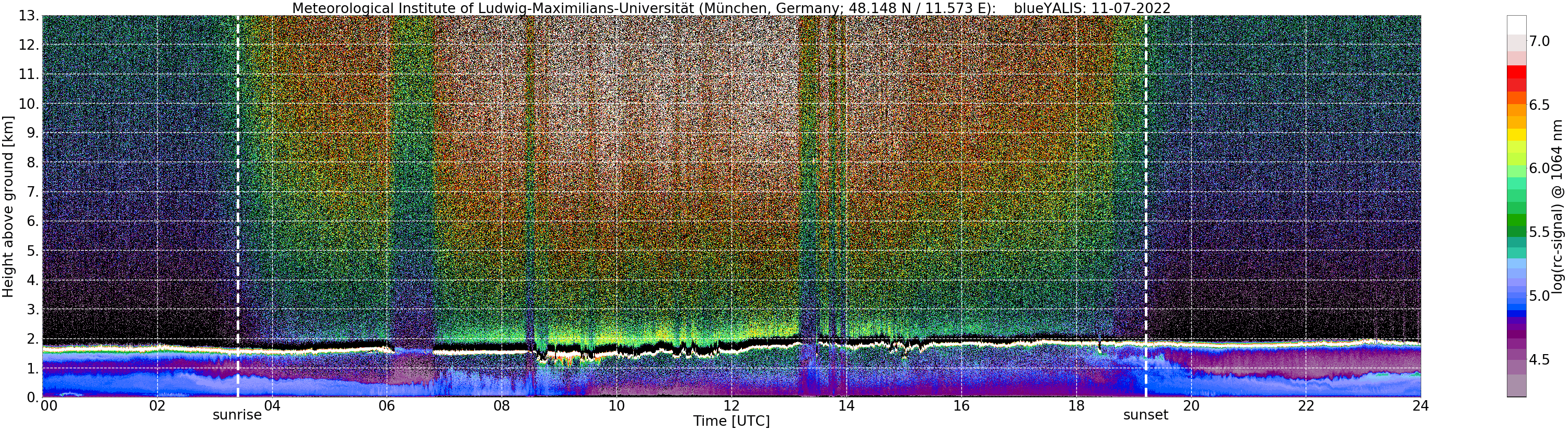Click the Meteorological Institute title text
The height and width of the screenshot is (431, 1568).
click(x=645, y=8)
